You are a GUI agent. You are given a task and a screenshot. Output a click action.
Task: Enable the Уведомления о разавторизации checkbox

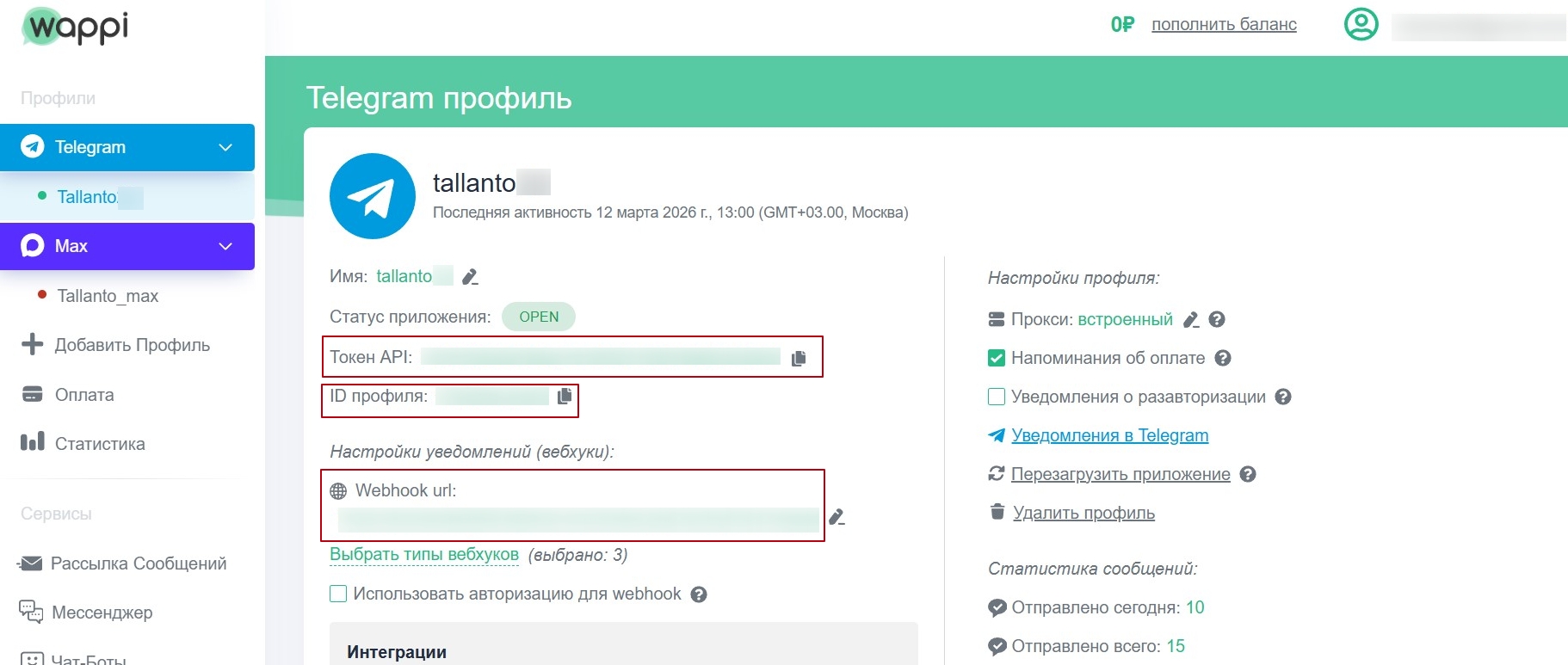click(997, 397)
